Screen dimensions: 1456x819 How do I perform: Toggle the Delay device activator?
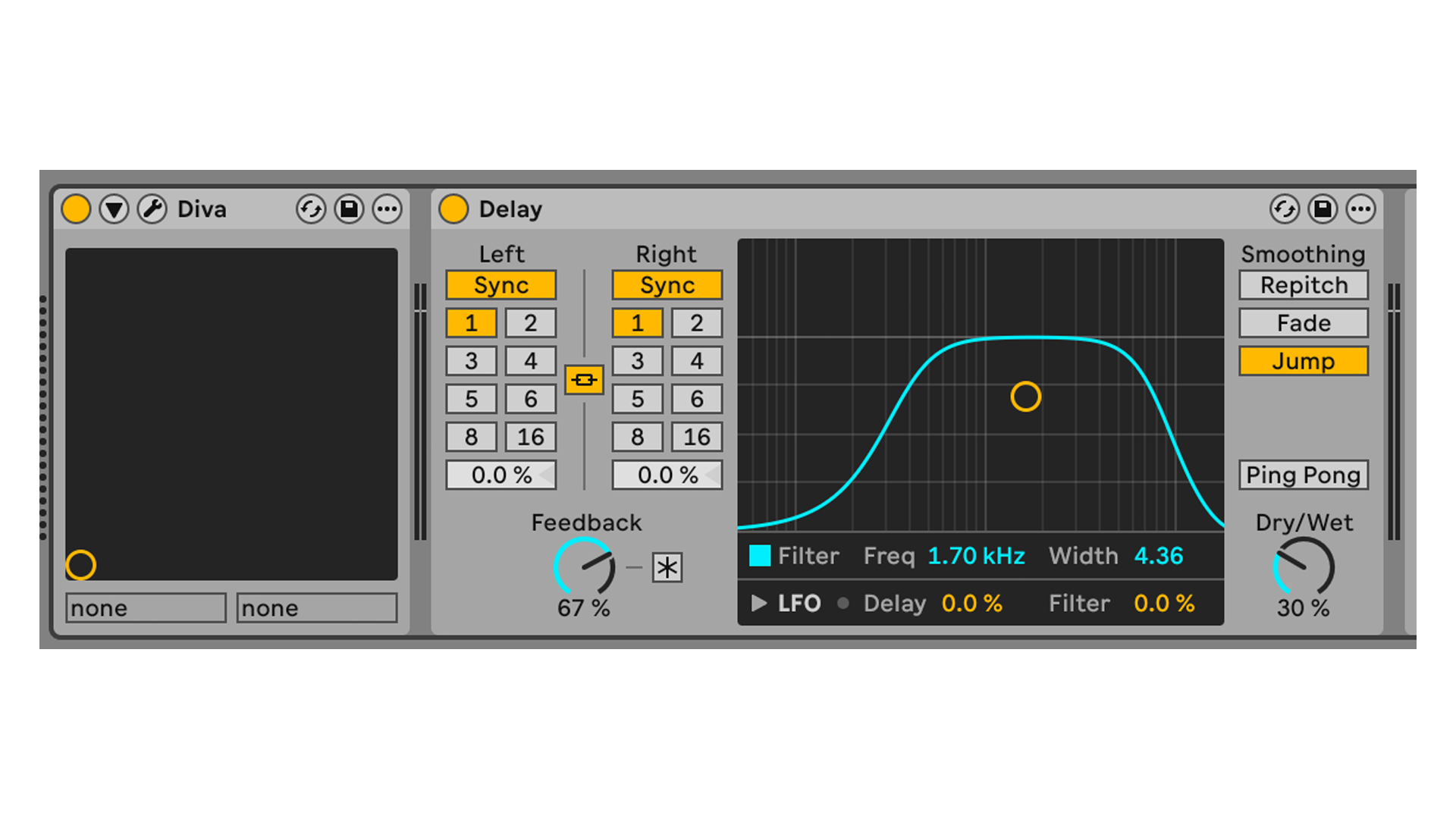coord(453,209)
